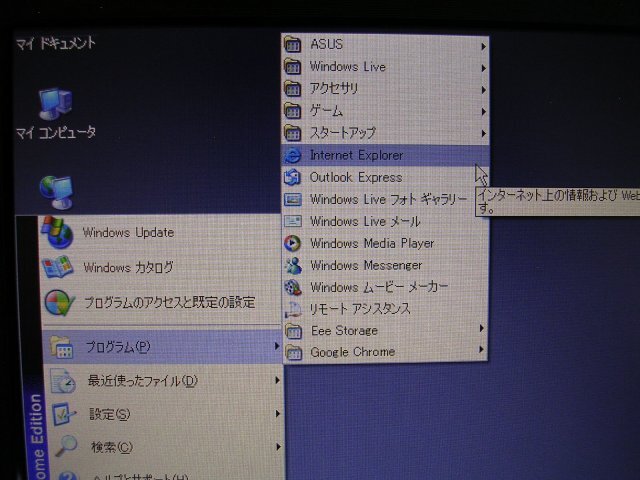Choose Windows Messenger menu entry

coord(385,266)
